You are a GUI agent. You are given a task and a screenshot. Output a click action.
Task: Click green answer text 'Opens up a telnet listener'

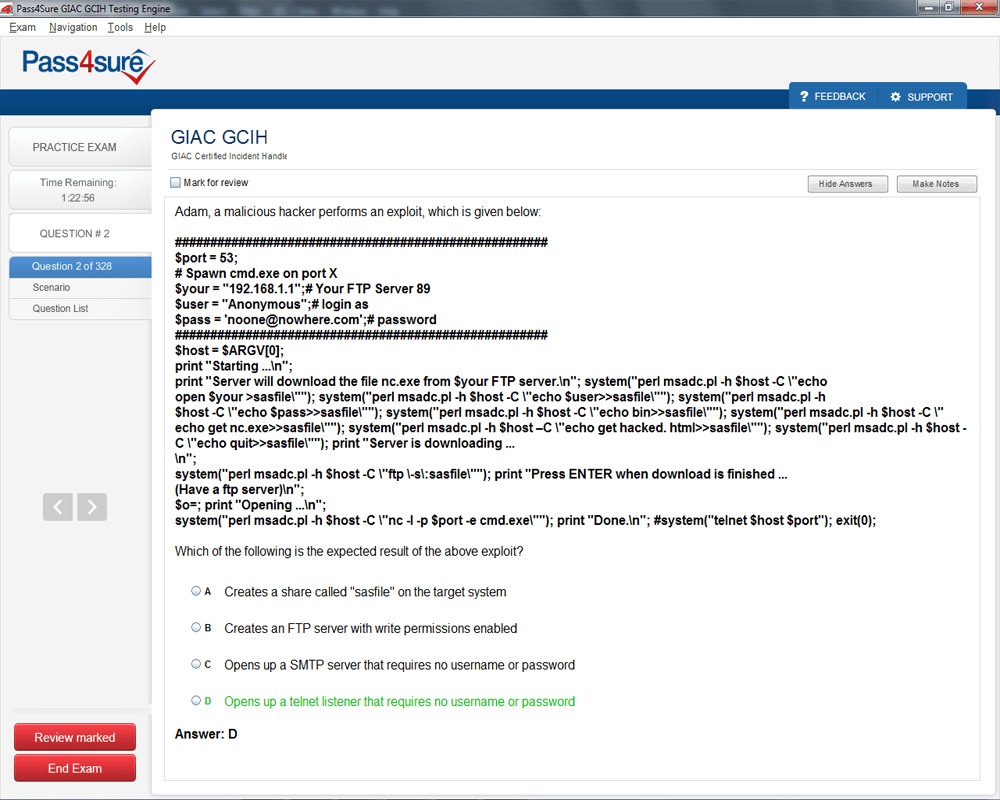pos(399,702)
